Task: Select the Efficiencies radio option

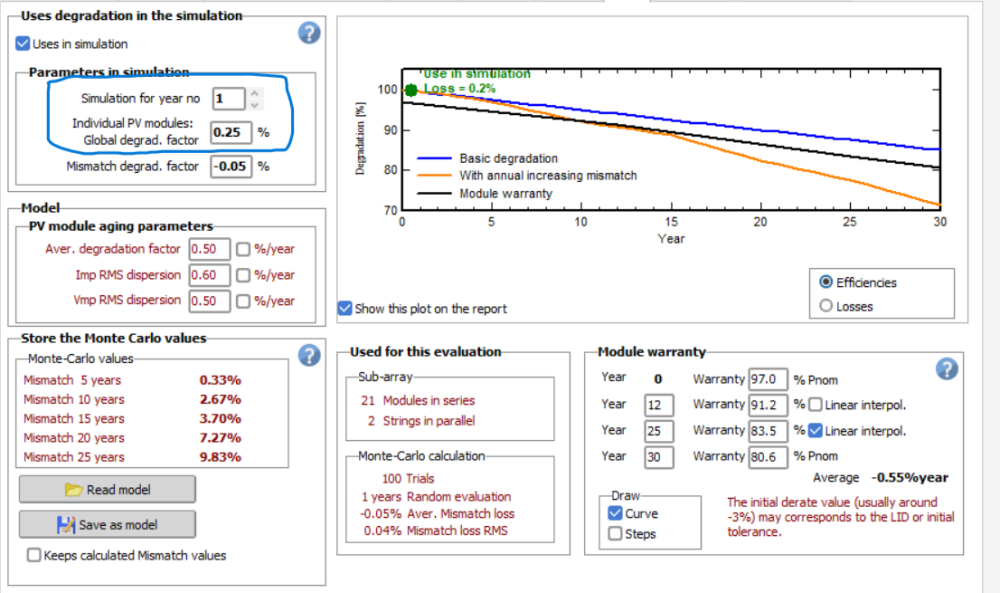Action: click(x=826, y=282)
